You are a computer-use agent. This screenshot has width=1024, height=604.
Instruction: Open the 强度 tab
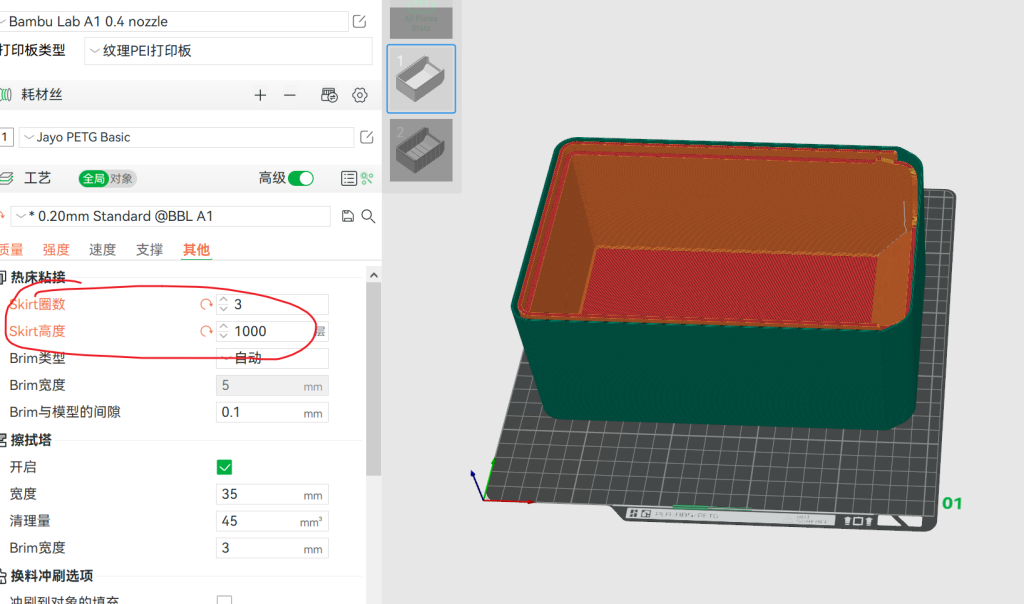click(x=56, y=250)
